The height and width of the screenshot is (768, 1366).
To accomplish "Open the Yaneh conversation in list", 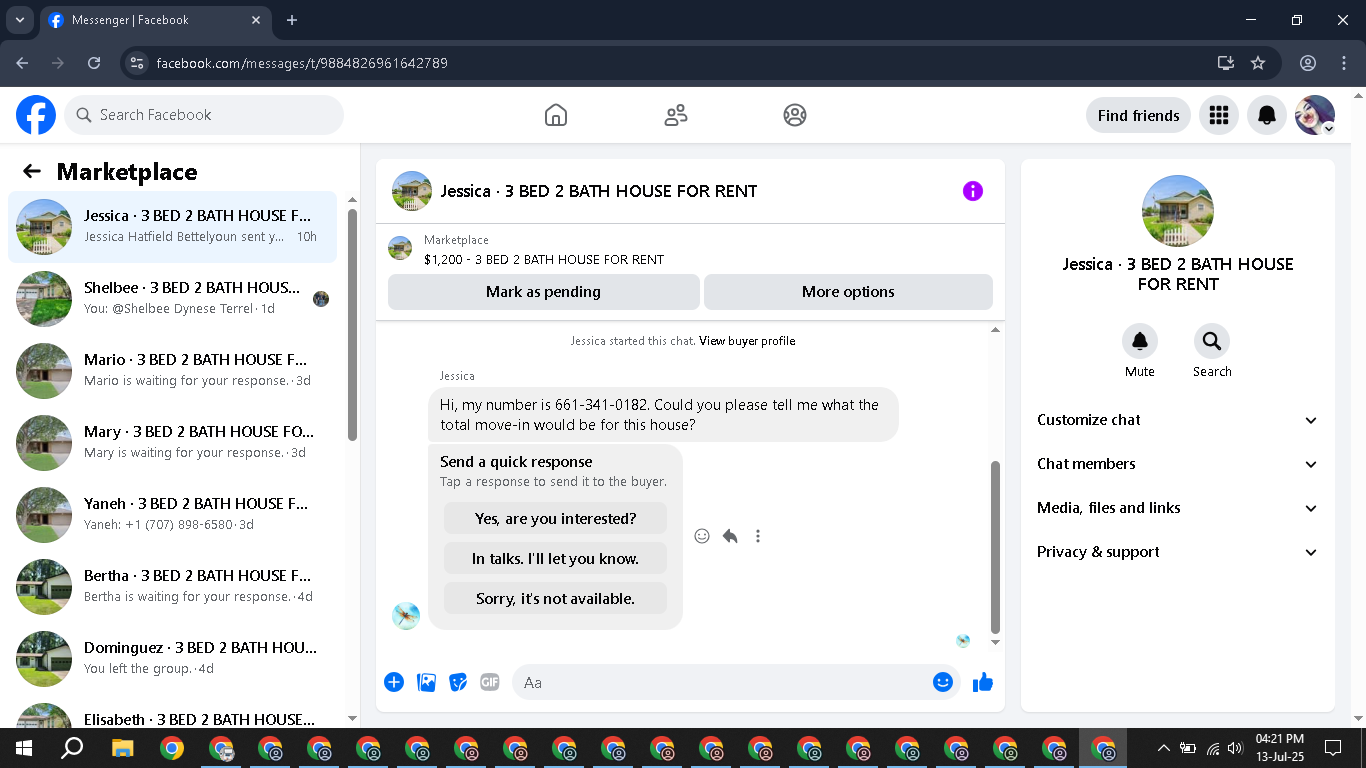I will click(x=172, y=515).
